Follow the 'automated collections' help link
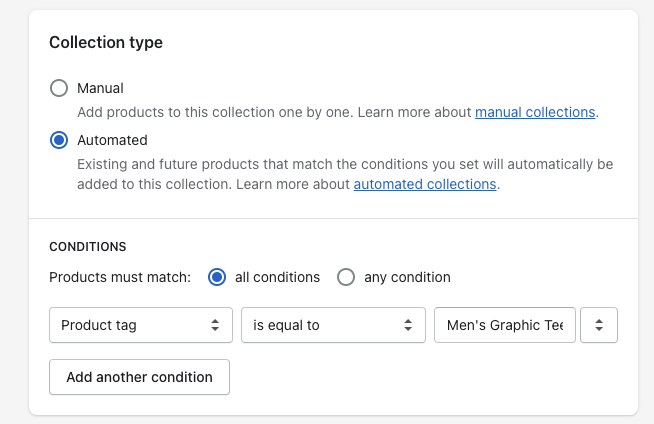The image size is (654, 424). [x=425, y=184]
